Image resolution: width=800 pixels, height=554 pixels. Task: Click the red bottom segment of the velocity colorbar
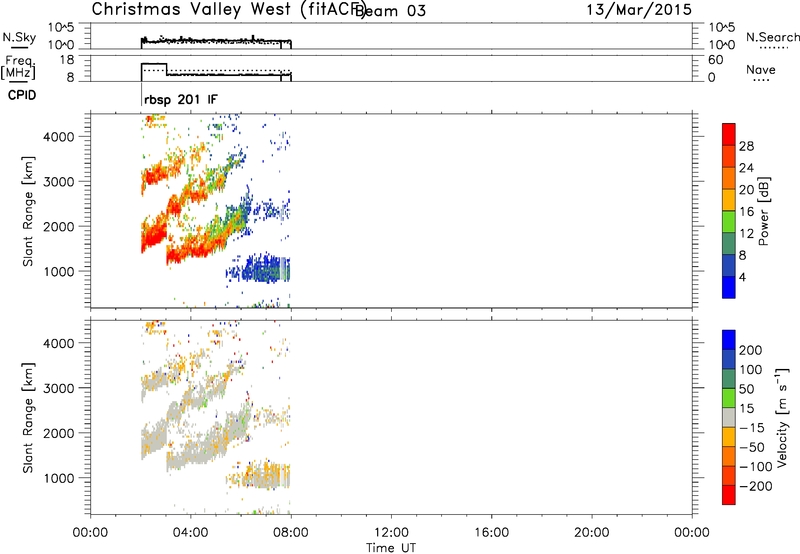[729, 495]
